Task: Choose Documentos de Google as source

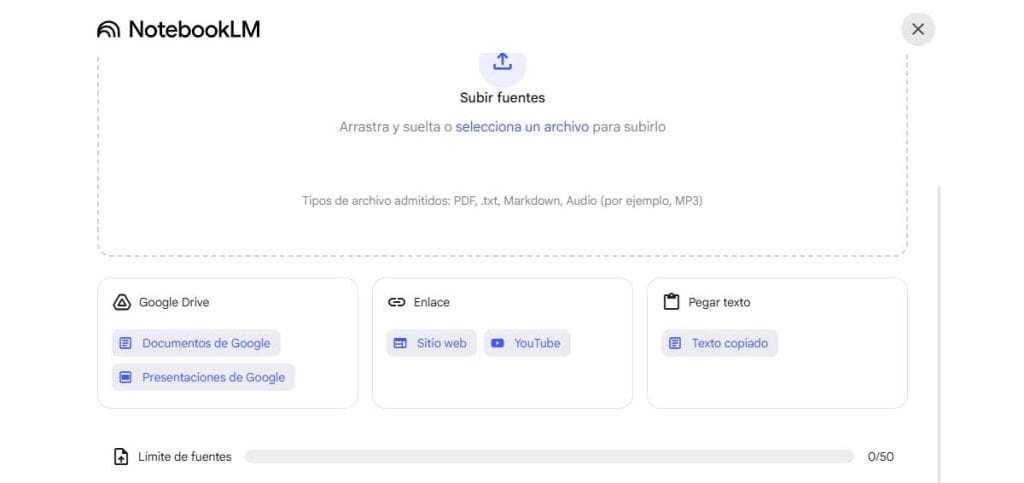Action: click(x=205, y=343)
